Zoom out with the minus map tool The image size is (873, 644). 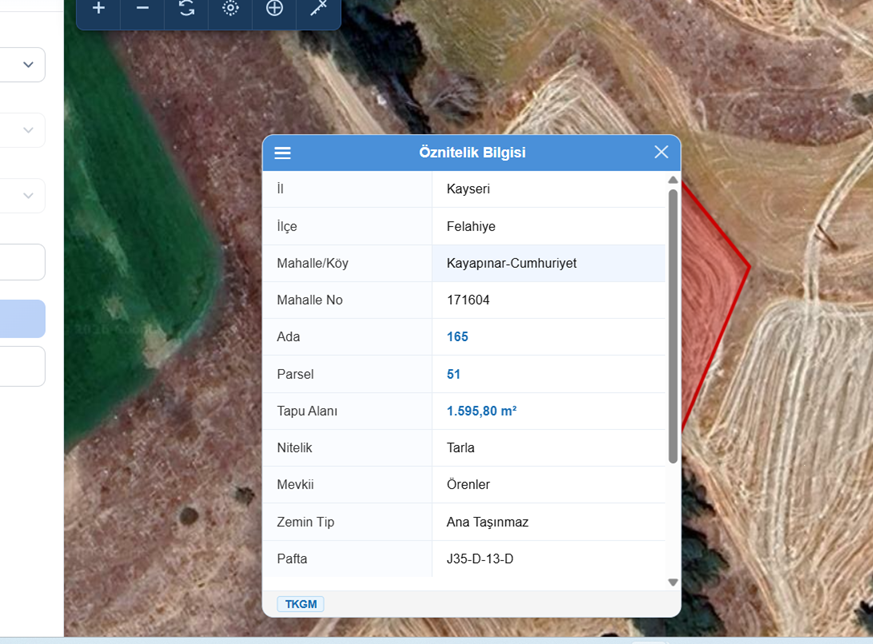click(x=143, y=8)
